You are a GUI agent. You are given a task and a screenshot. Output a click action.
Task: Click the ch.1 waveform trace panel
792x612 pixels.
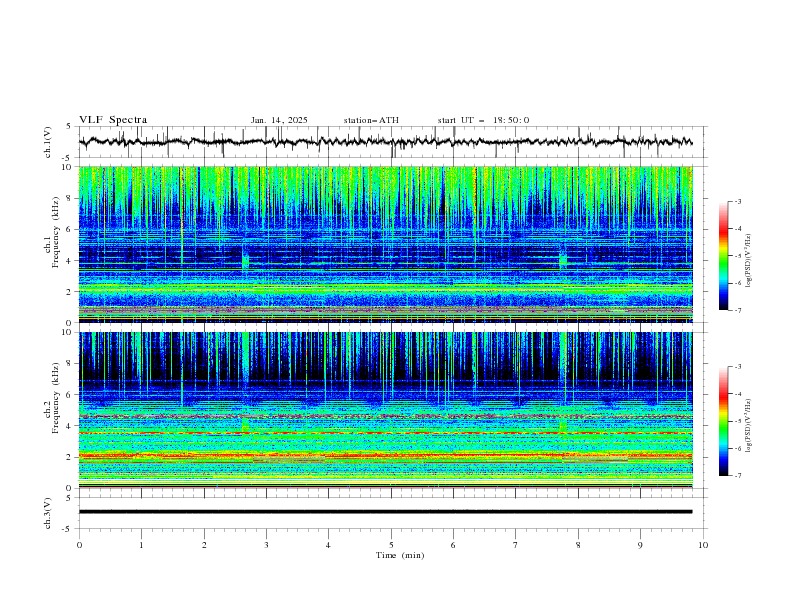point(393,142)
